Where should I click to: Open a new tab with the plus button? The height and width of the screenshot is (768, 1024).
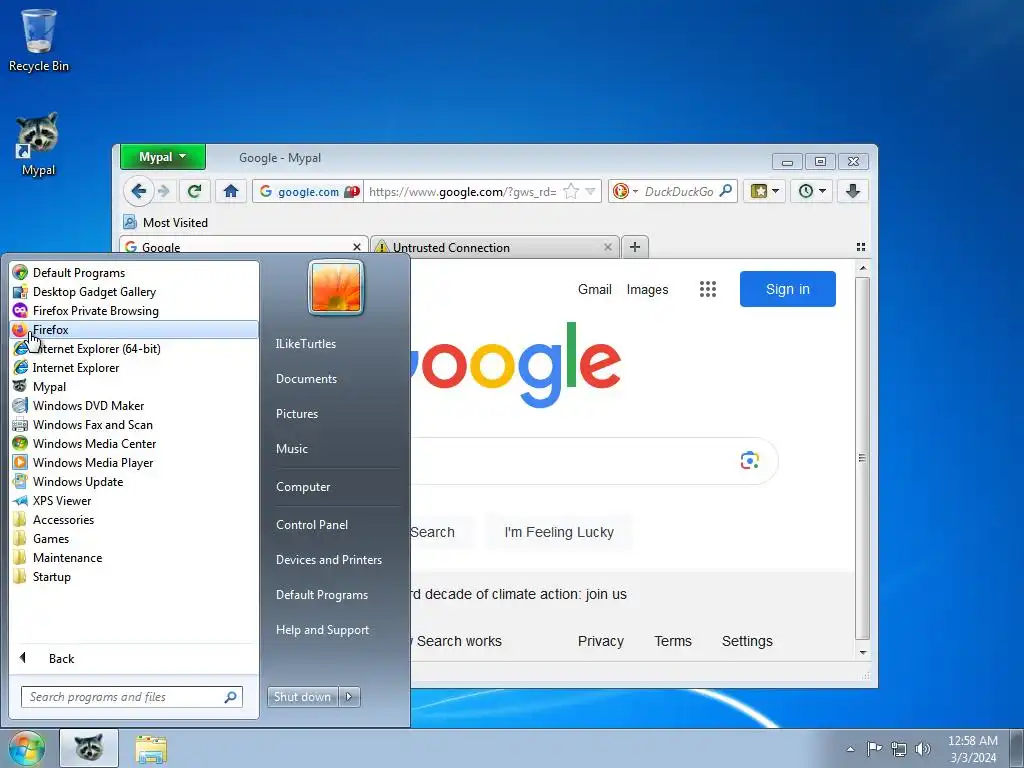tap(634, 247)
